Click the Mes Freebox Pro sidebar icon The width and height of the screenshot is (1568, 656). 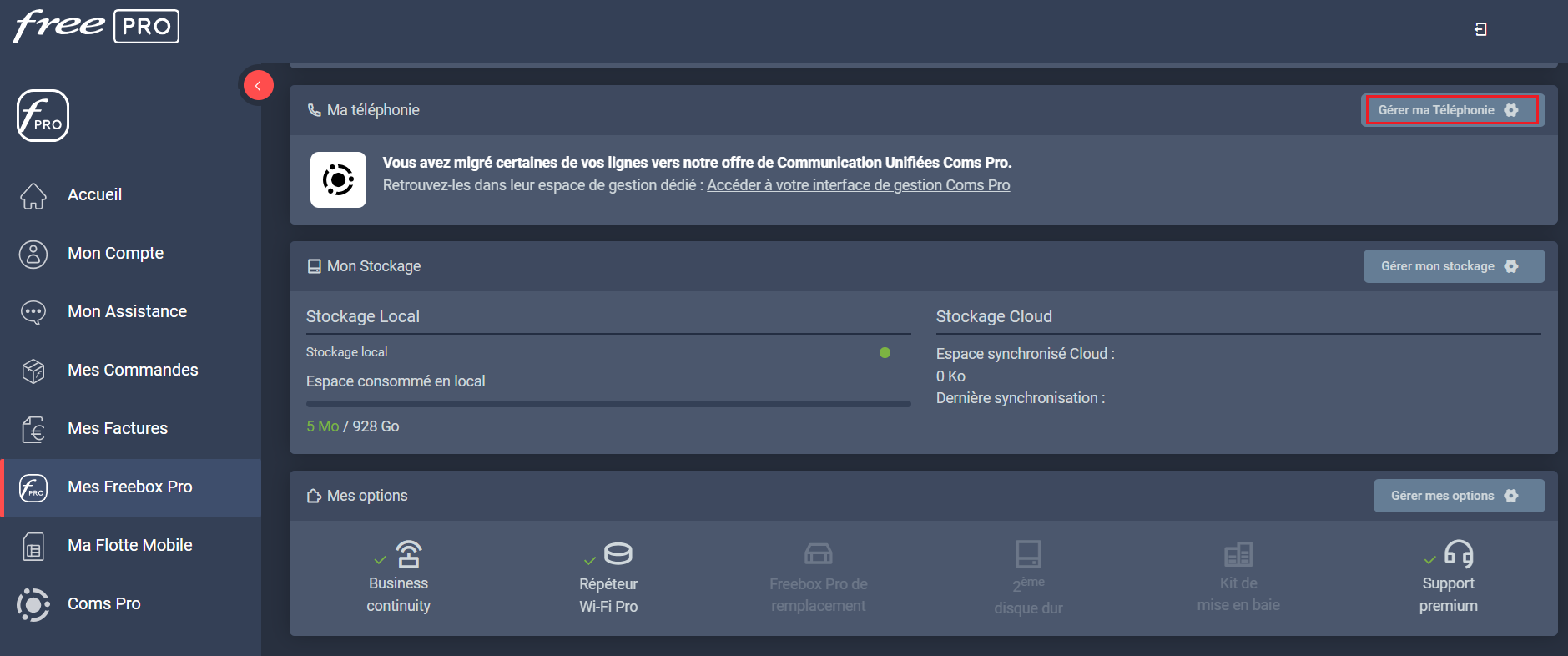[x=33, y=487]
